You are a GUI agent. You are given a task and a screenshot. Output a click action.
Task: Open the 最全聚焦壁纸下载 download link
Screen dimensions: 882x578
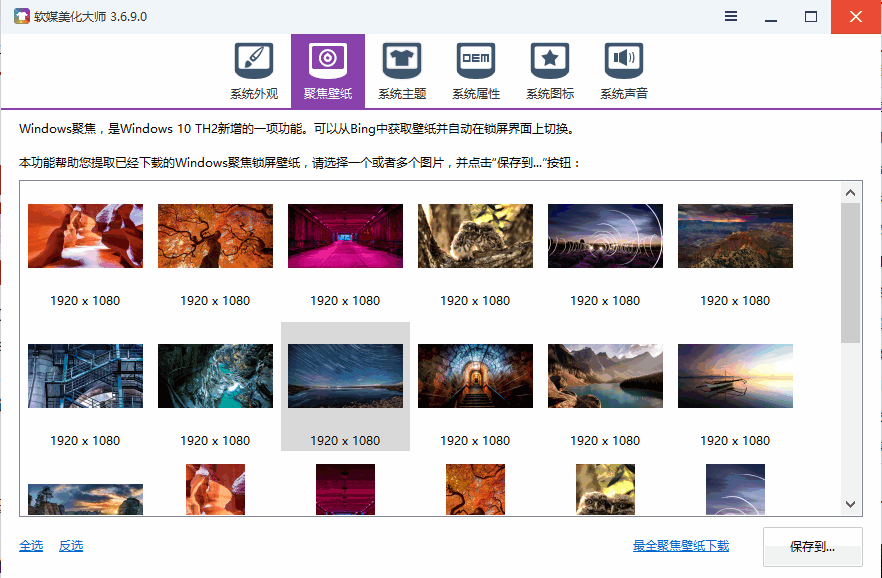click(680, 545)
